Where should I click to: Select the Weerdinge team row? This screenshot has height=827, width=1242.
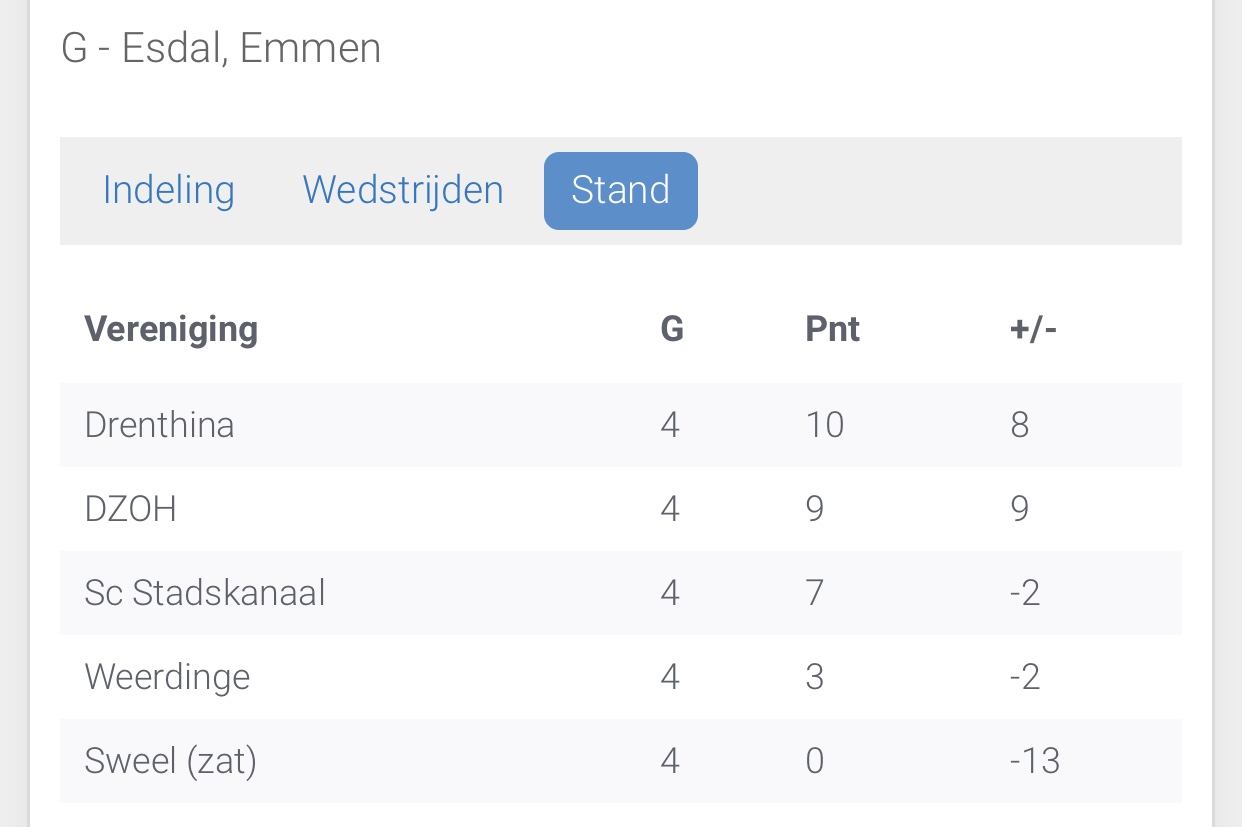(x=621, y=677)
